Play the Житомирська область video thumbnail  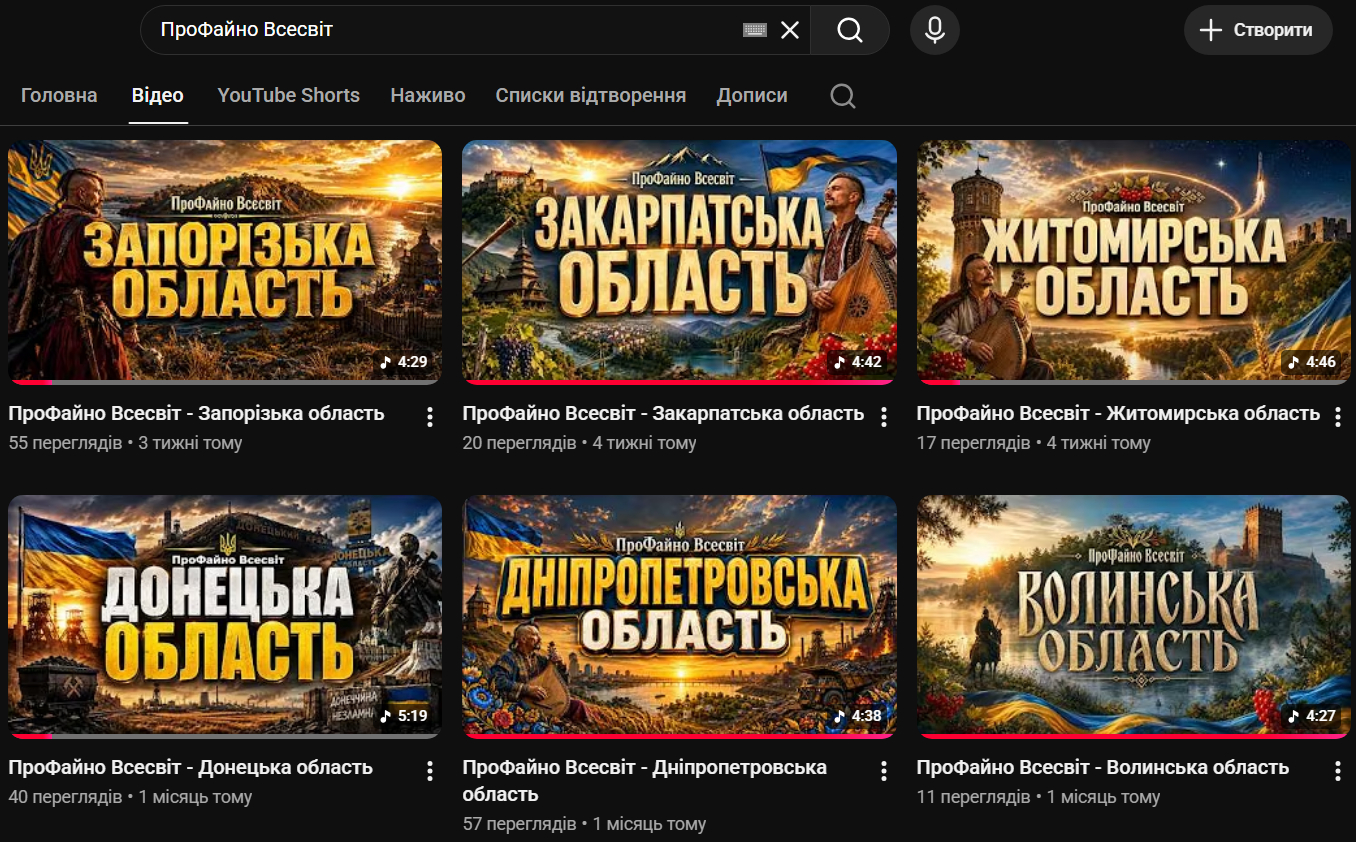(1132, 262)
